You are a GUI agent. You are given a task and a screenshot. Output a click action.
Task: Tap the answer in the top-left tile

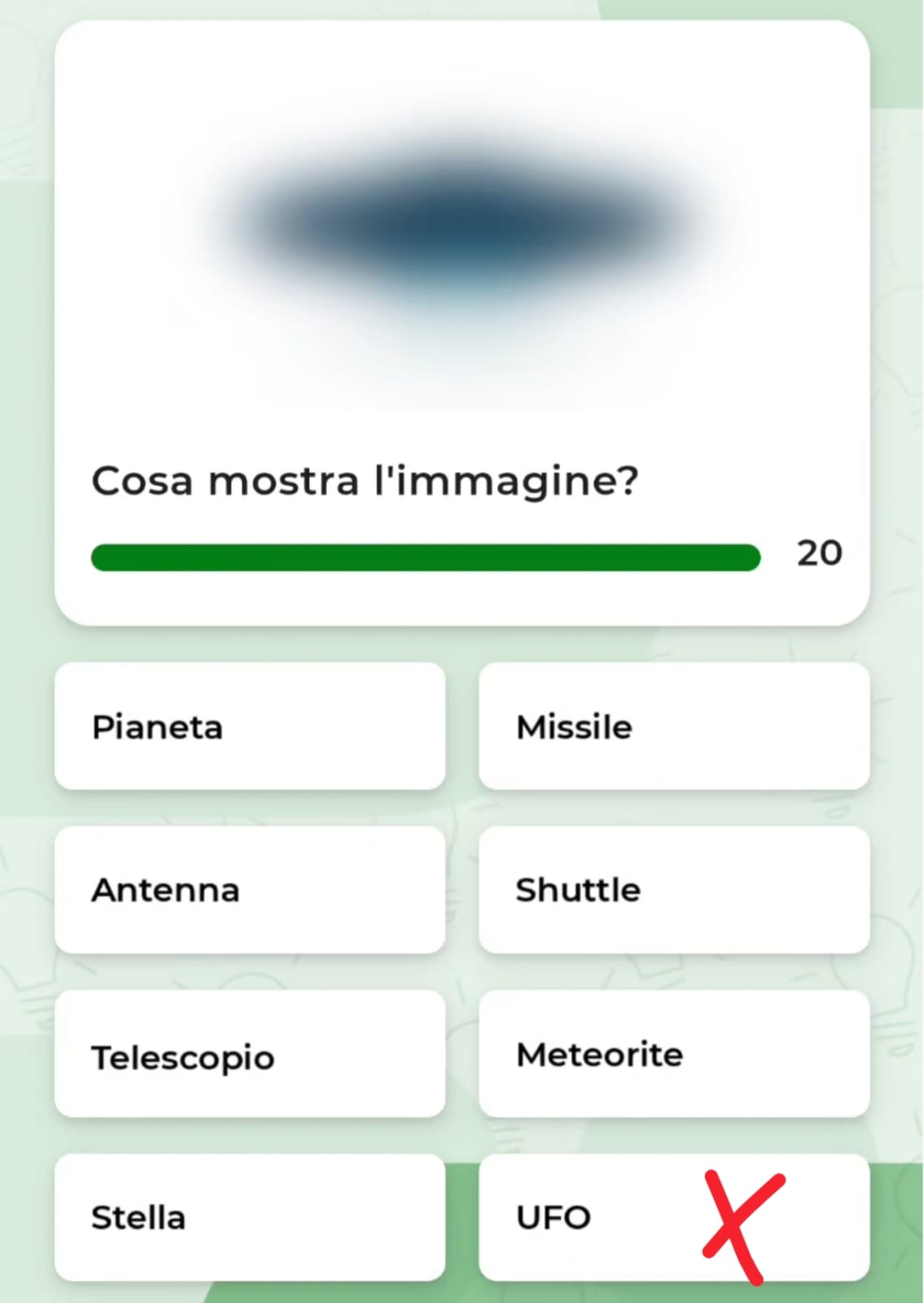pos(249,726)
